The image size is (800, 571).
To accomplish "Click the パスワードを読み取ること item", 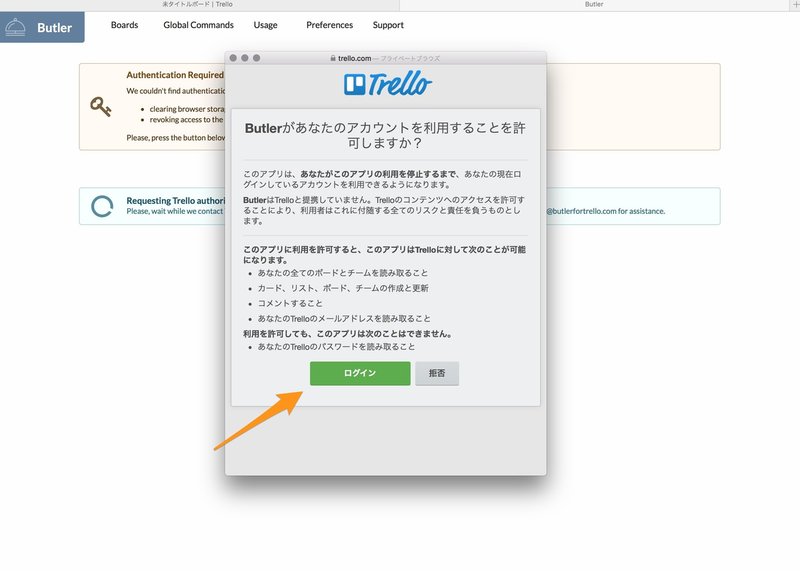I will pyautogui.click(x=336, y=347).
